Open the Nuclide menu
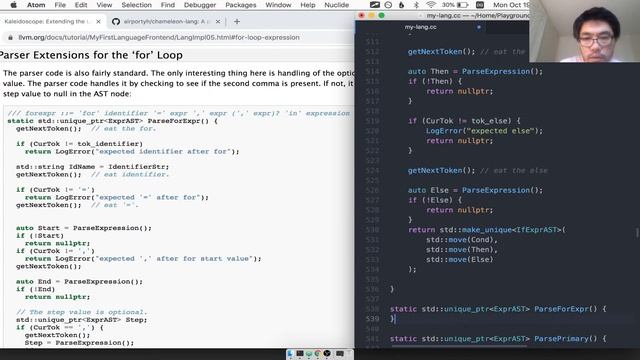 coord(336,5)
